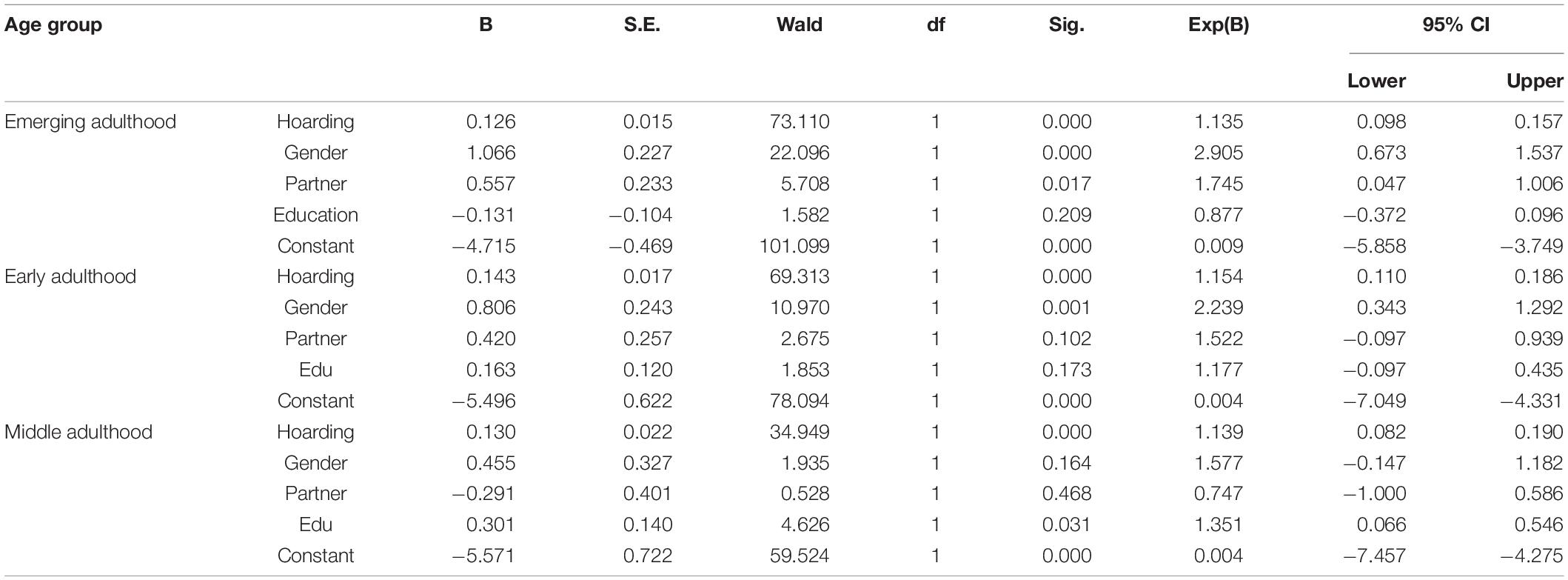The width and height of the screenshot is (1568, 580).
Task: Select the Upper CI value −4.275
Action: pos(1532,556)
